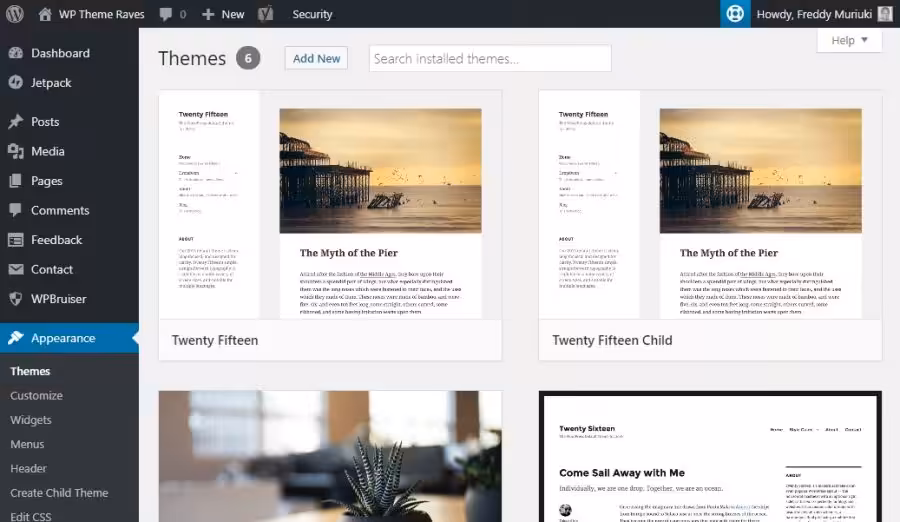This screenshot has width=900, height=522.
Task: Select the Twenty Fifteen Child theme screenshot
Action: [x=710, y=204]
